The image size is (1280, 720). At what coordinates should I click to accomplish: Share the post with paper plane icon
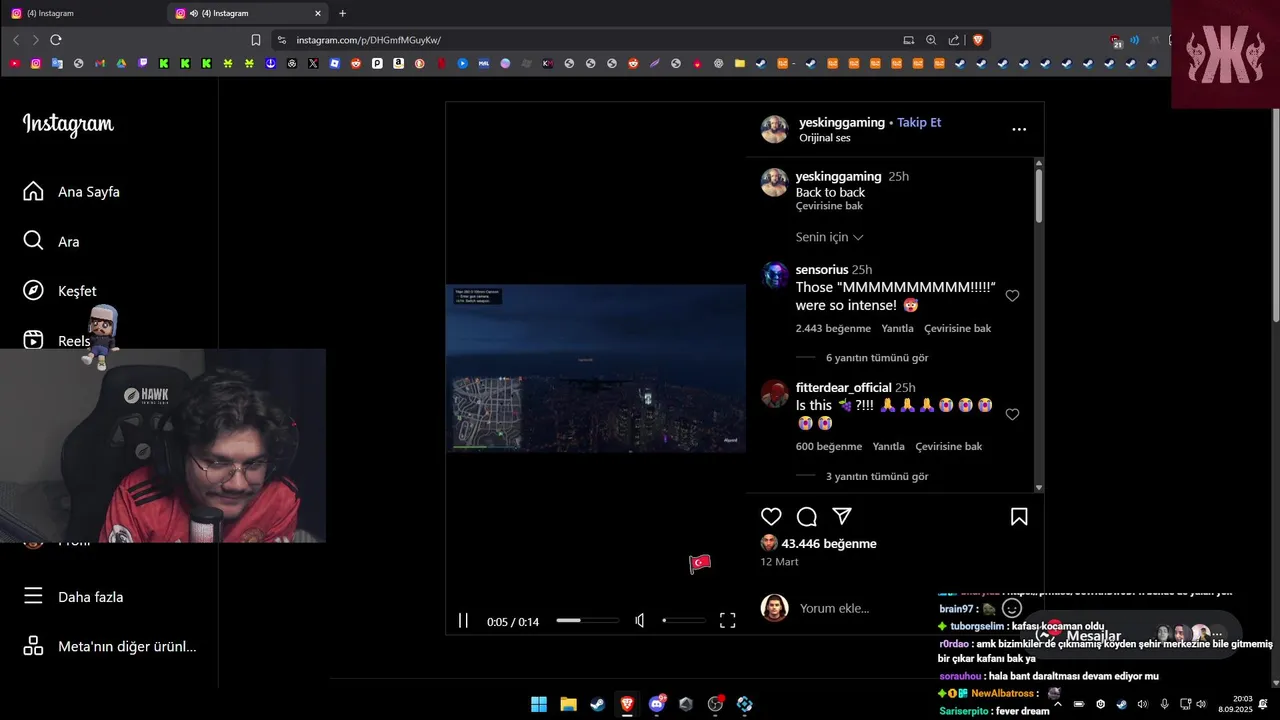click(842, 516)
